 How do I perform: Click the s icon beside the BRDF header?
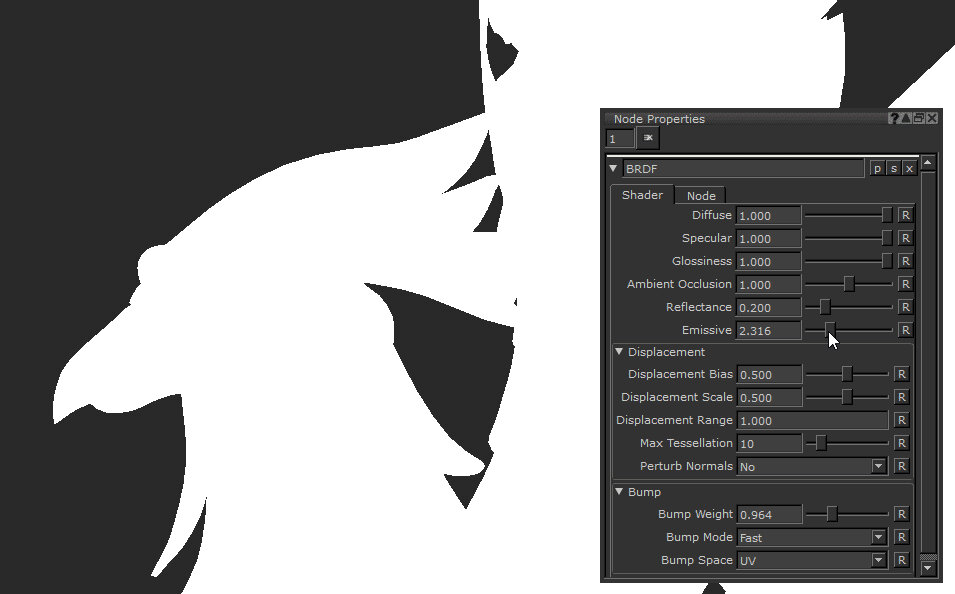click(892, 168)
